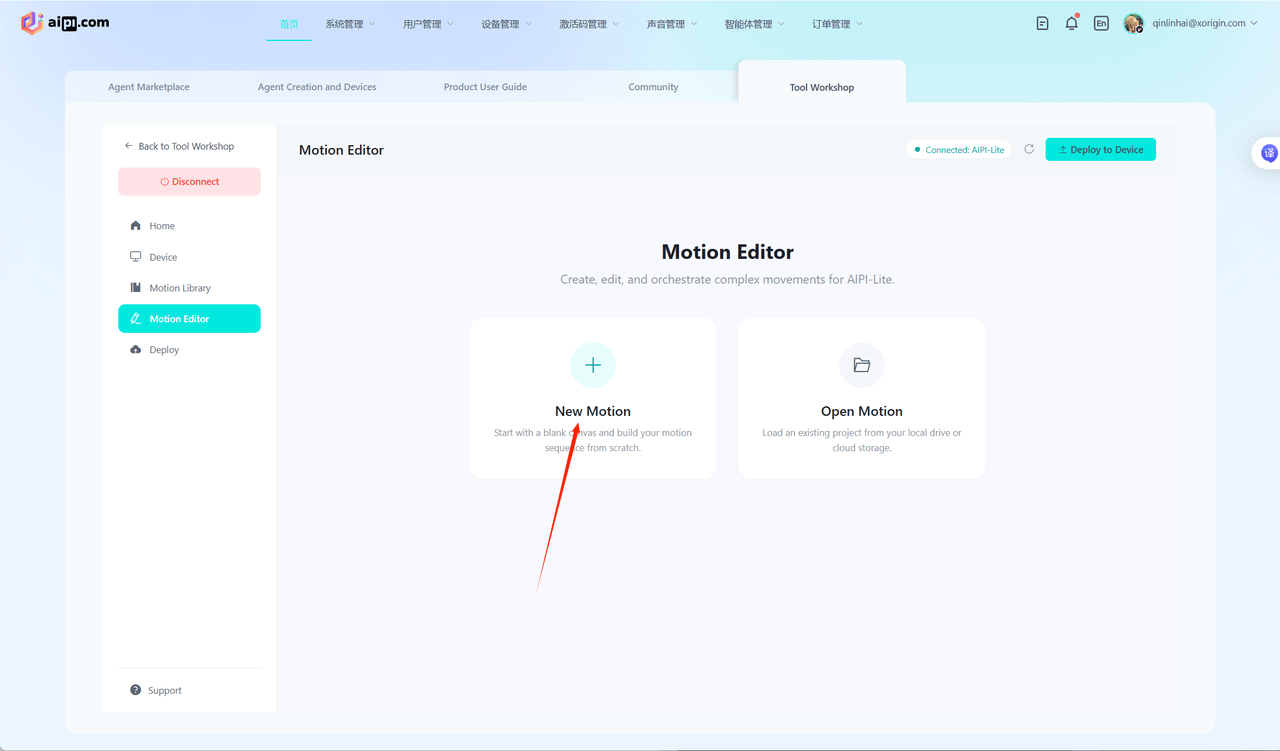Viewport: 1280px width, 751px height.
Task: Select Motion Editor in the sidebar
Action: [x=189, y=319]
